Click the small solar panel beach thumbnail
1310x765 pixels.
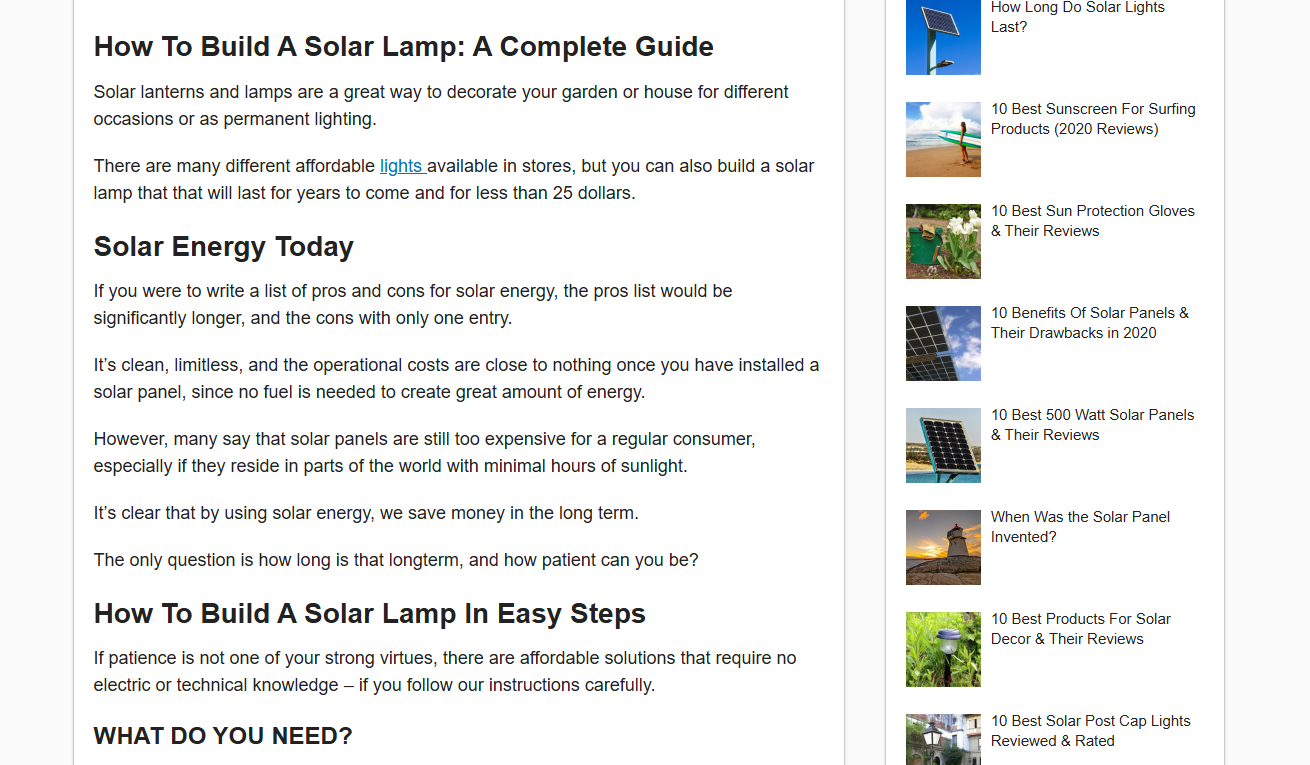[x=943, y=445]
